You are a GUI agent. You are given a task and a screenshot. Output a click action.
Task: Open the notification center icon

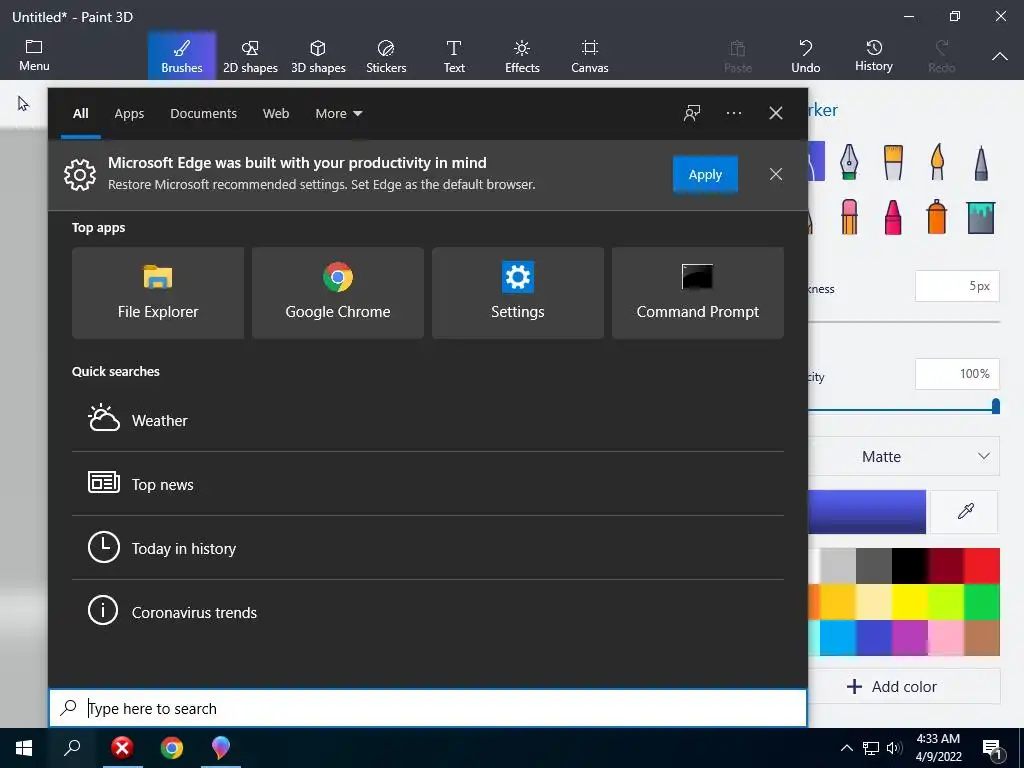click(992, 749)
